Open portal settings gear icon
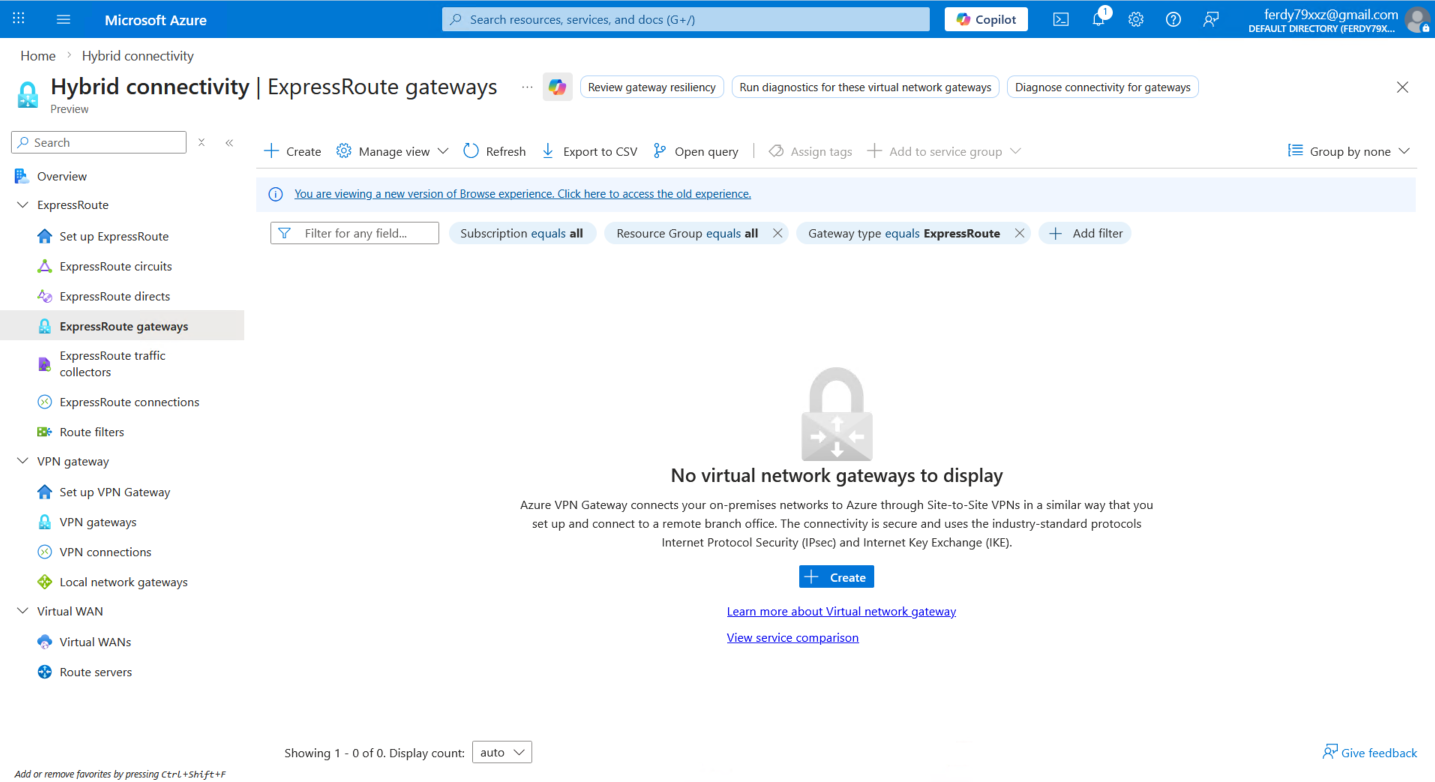The image size is (1435, 782). pyautogui.click(x=1136, y=19)
